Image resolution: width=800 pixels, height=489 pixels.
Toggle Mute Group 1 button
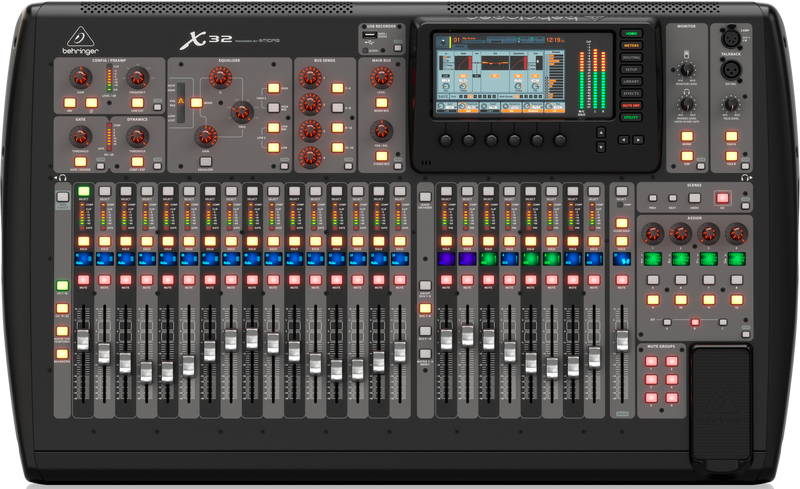[x=652, y=361]
